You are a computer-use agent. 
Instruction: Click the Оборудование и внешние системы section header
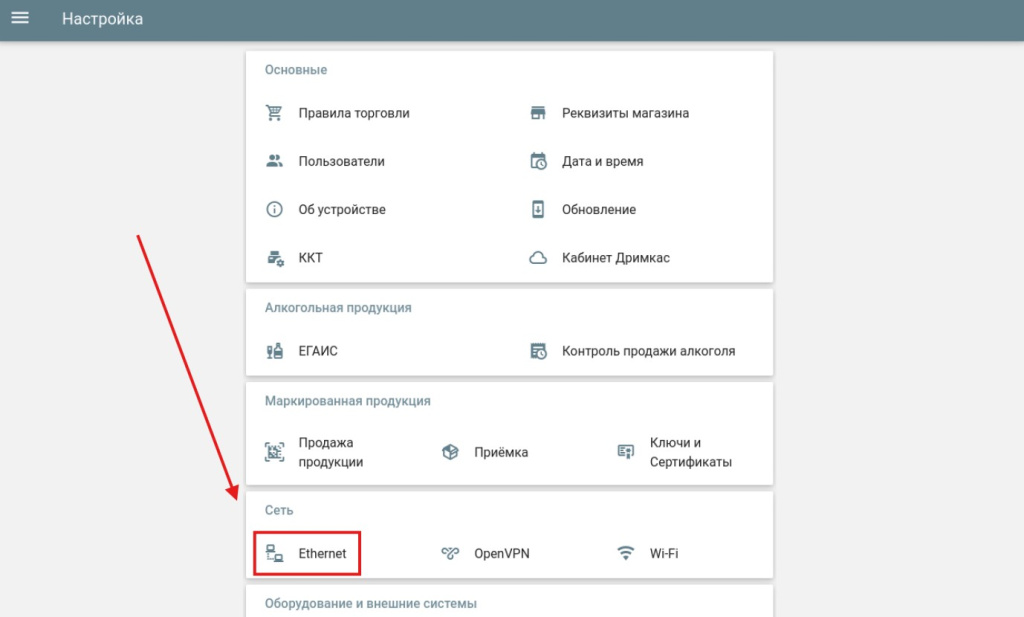[372, 603]
